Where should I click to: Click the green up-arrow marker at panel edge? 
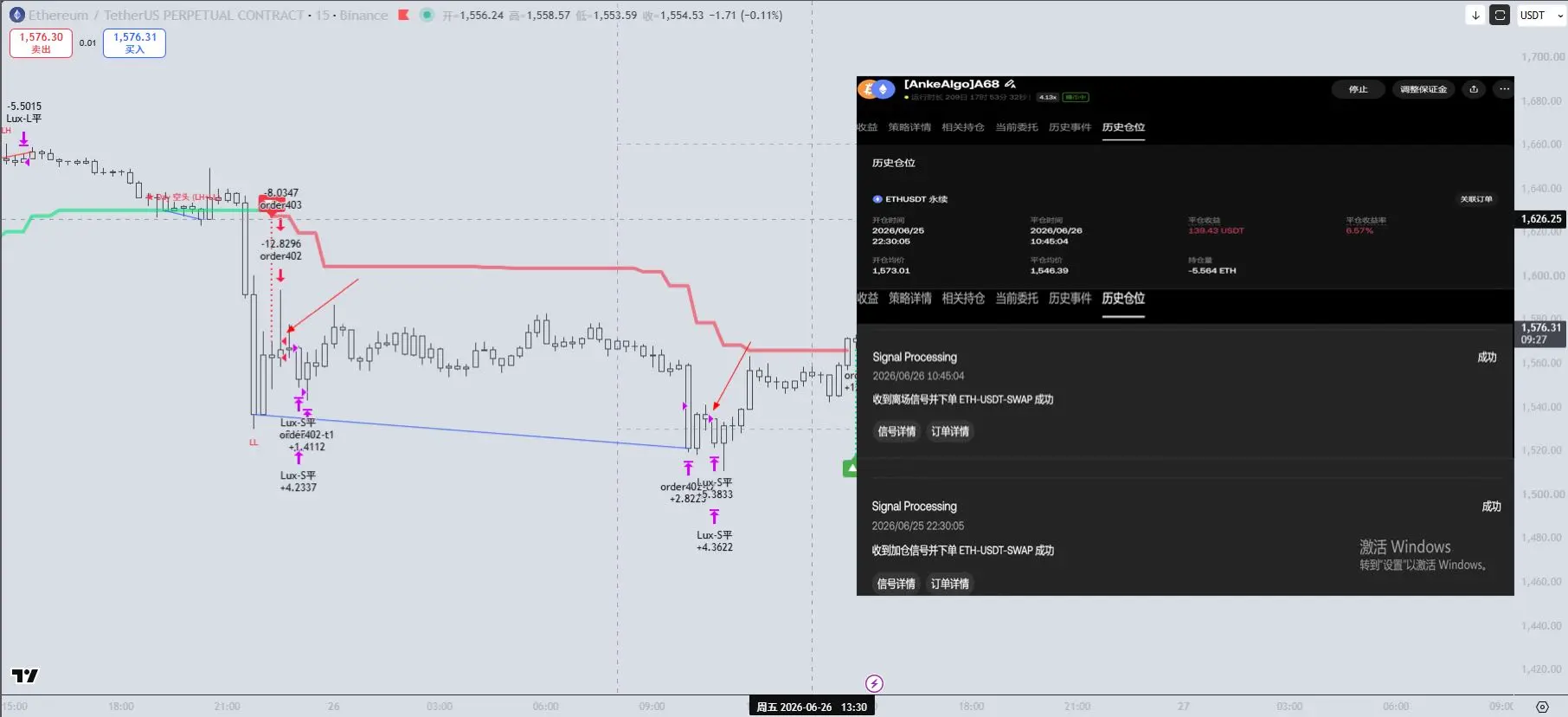click(851, 468)
